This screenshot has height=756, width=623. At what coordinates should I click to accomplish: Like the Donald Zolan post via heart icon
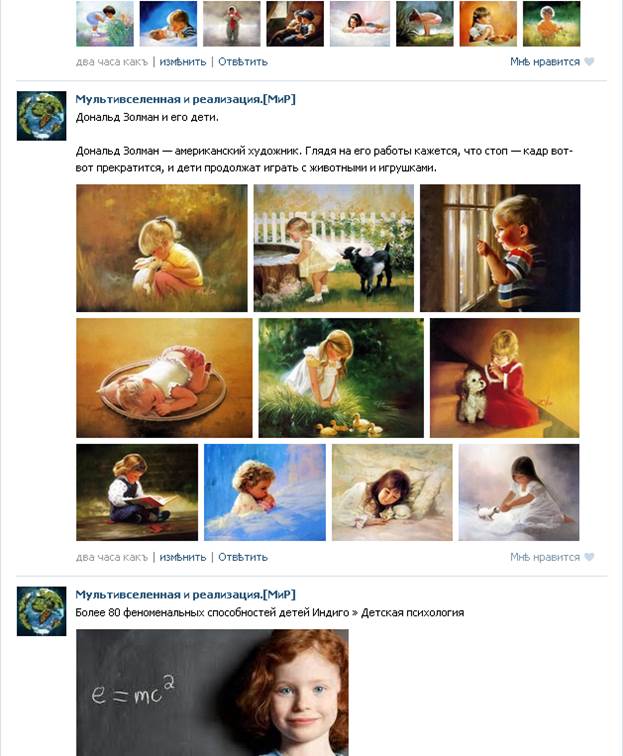(589, 557)
